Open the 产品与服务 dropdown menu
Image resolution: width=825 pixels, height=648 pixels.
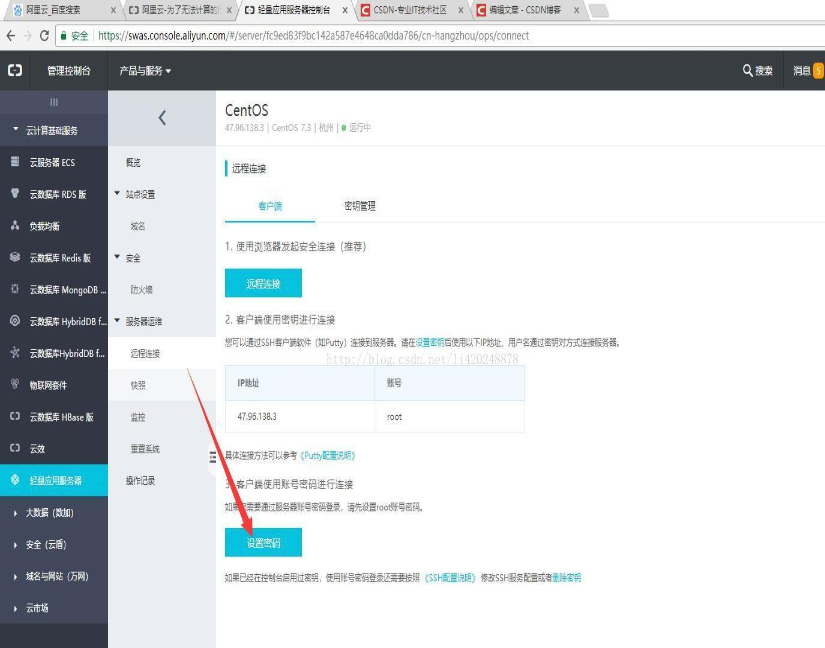[x=145, y=70]
